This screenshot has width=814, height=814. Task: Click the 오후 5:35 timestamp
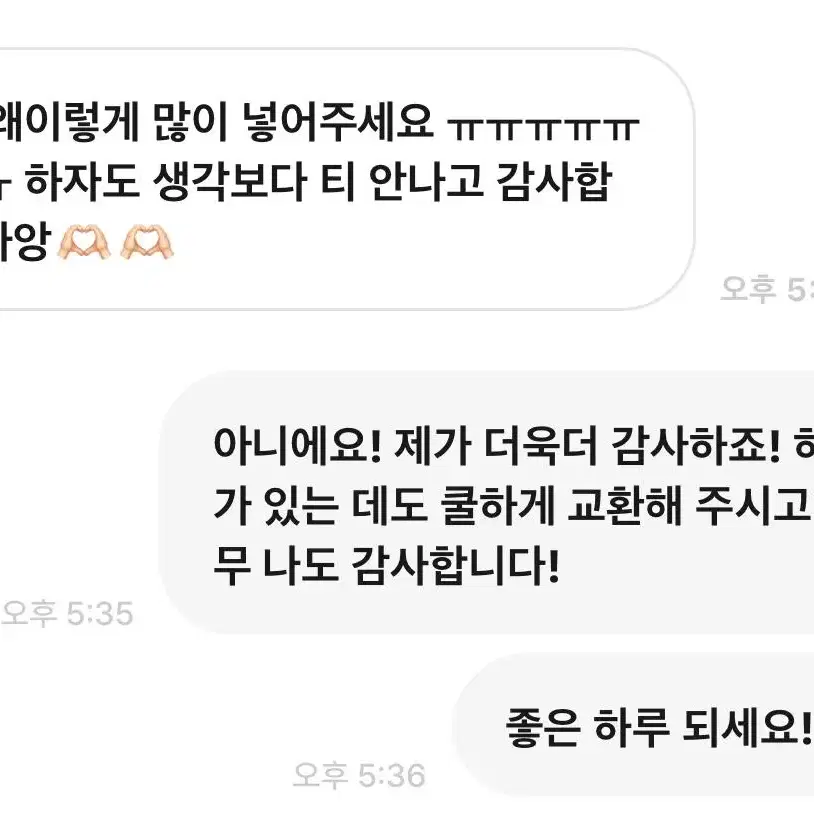[x=67, y=613]
